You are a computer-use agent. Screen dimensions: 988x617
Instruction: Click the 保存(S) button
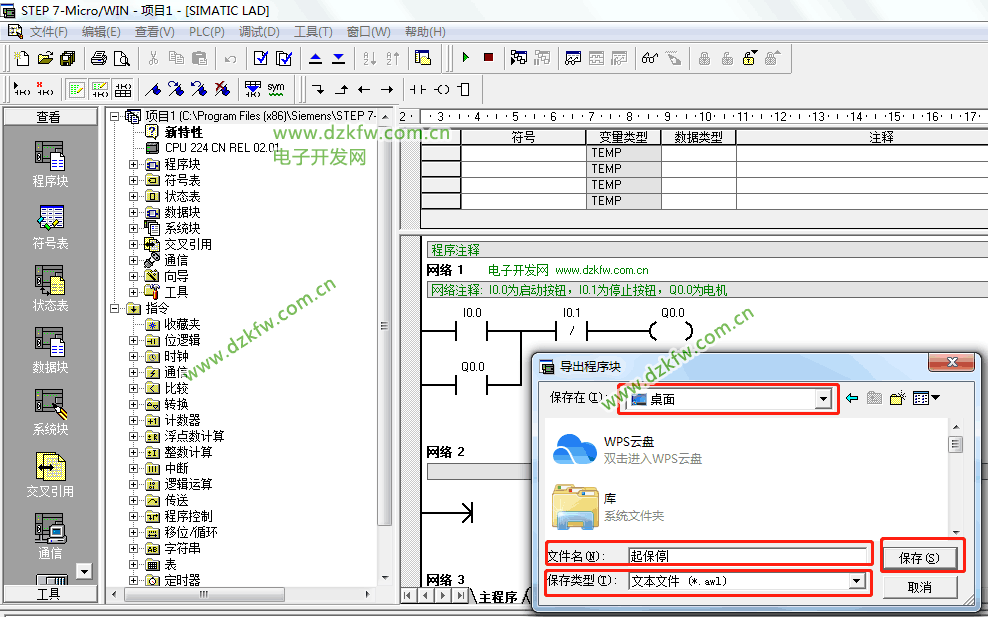(x=919, y=557)
